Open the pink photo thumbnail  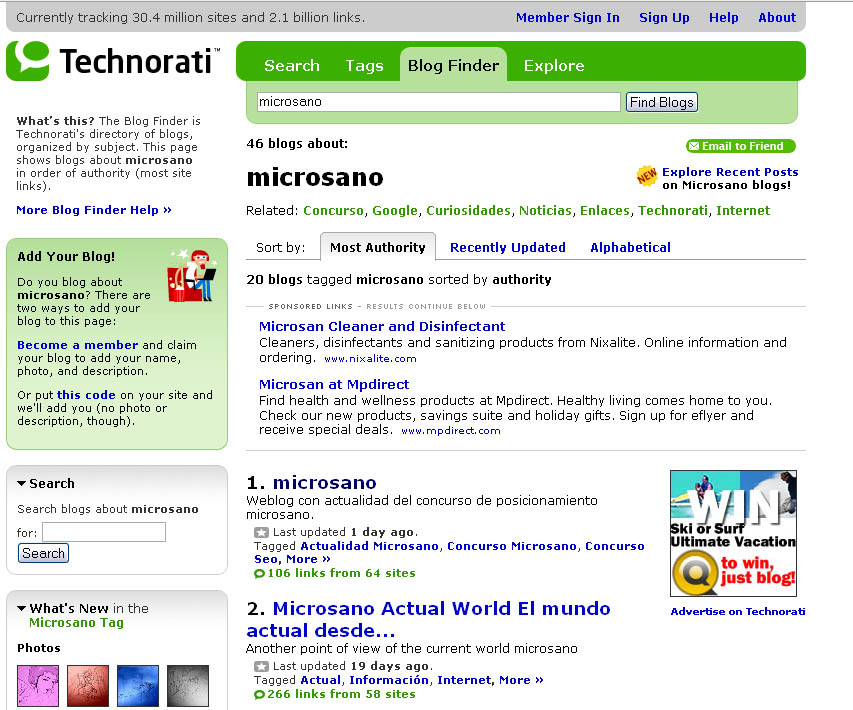(x=38, y=686)
